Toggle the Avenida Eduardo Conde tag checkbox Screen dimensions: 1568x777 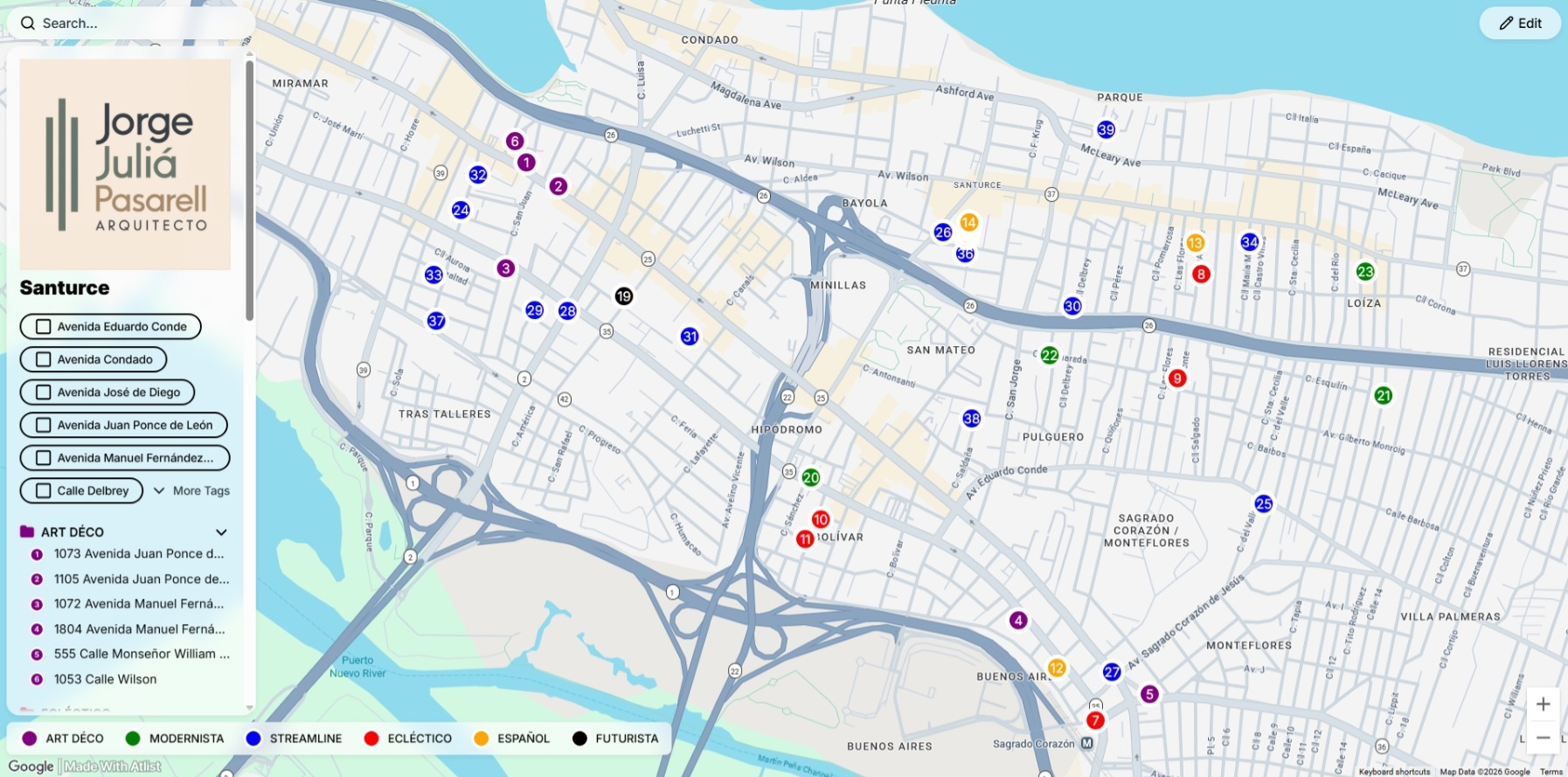click(x=43, y=327)
